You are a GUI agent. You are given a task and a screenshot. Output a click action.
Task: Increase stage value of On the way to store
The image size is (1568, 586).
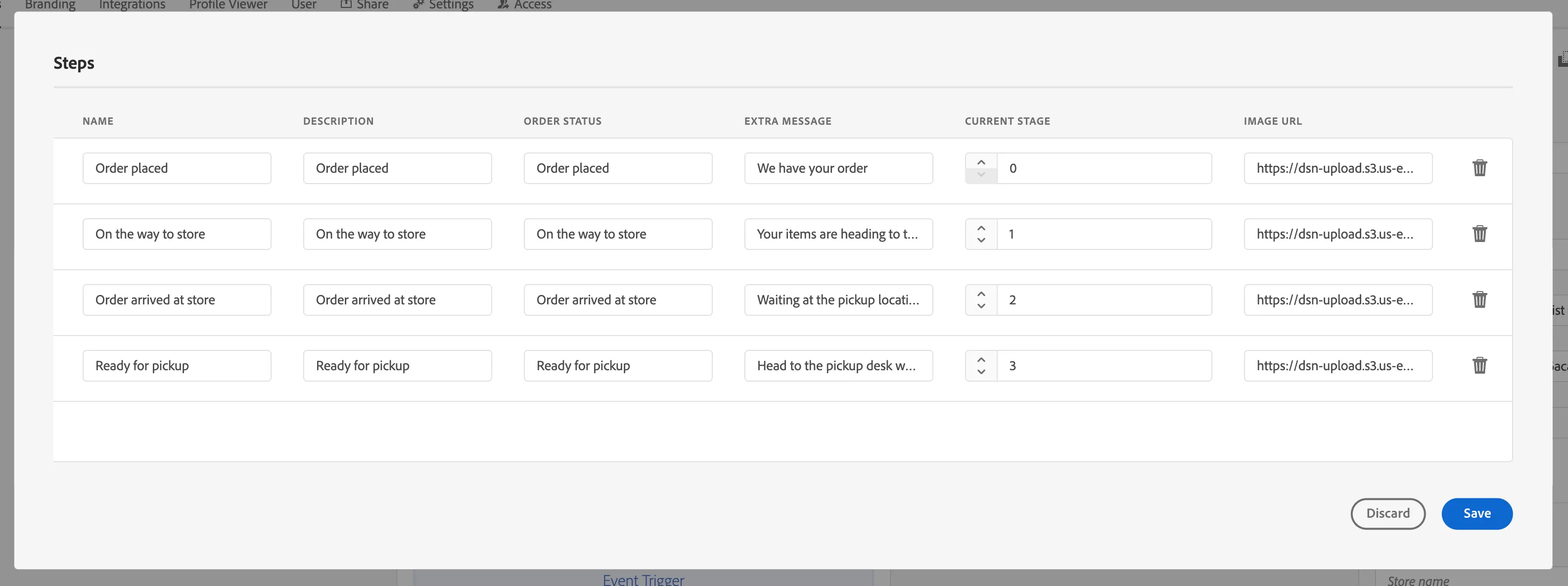pos(981,227)
